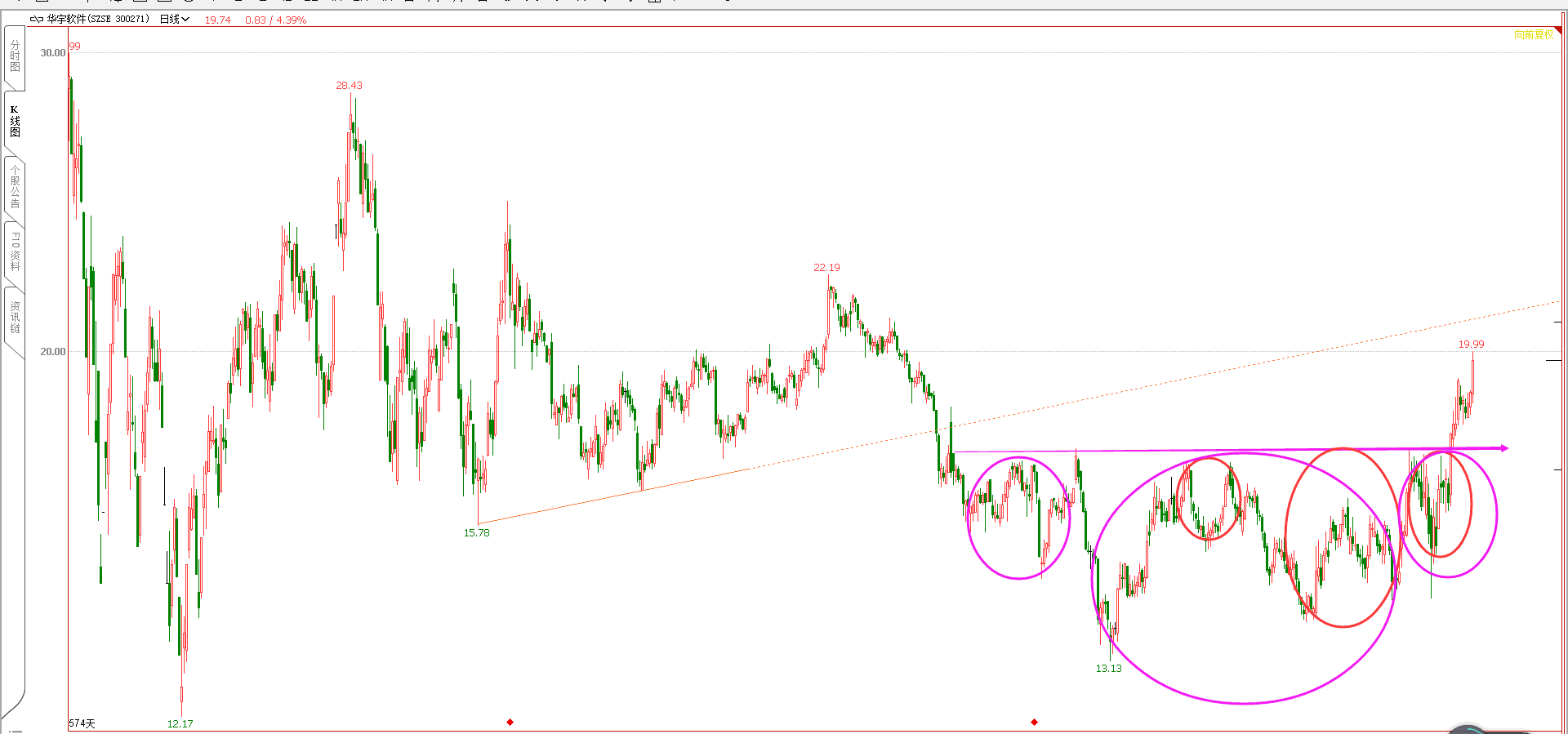
Task: Switch to the 个股公告 announcements tab
Action: pos(15,186)
